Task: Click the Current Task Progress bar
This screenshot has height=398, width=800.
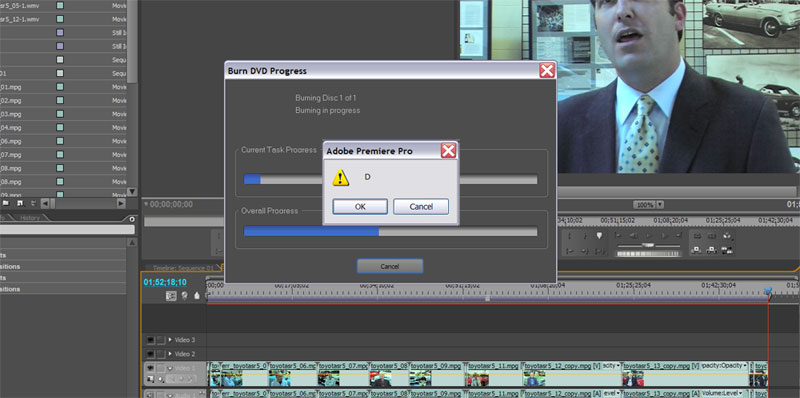Action: coord(390,179)
